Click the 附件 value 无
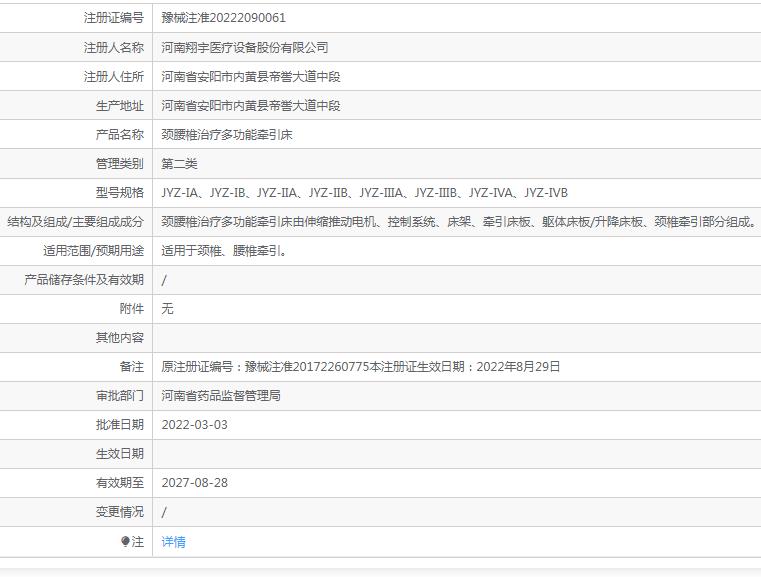The height and width of the screenshot is (577, 761). click(167, 309)
